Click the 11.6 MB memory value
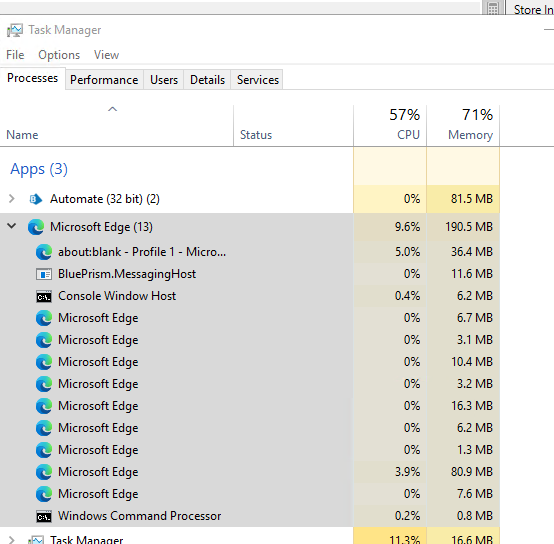This screenshot has height=544, width=554. coord(472,274)
